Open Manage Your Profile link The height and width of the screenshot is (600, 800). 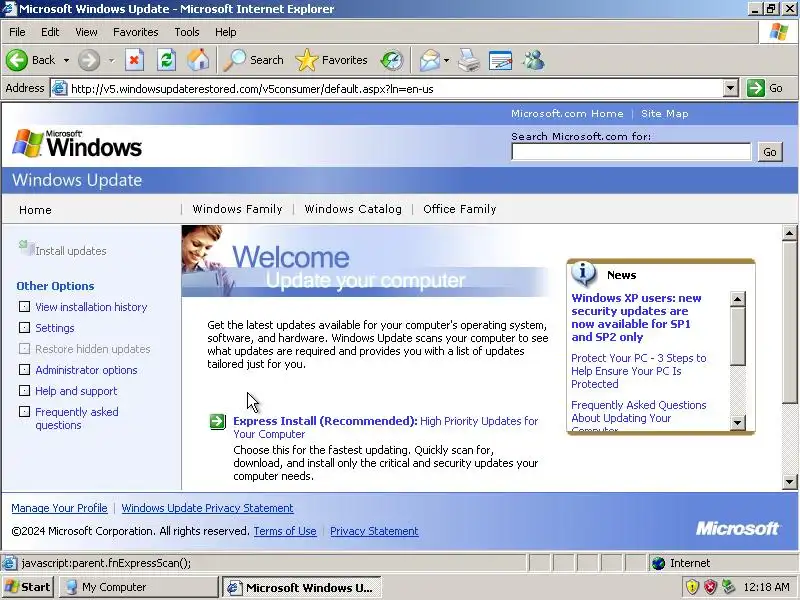[x=59, y=508]
